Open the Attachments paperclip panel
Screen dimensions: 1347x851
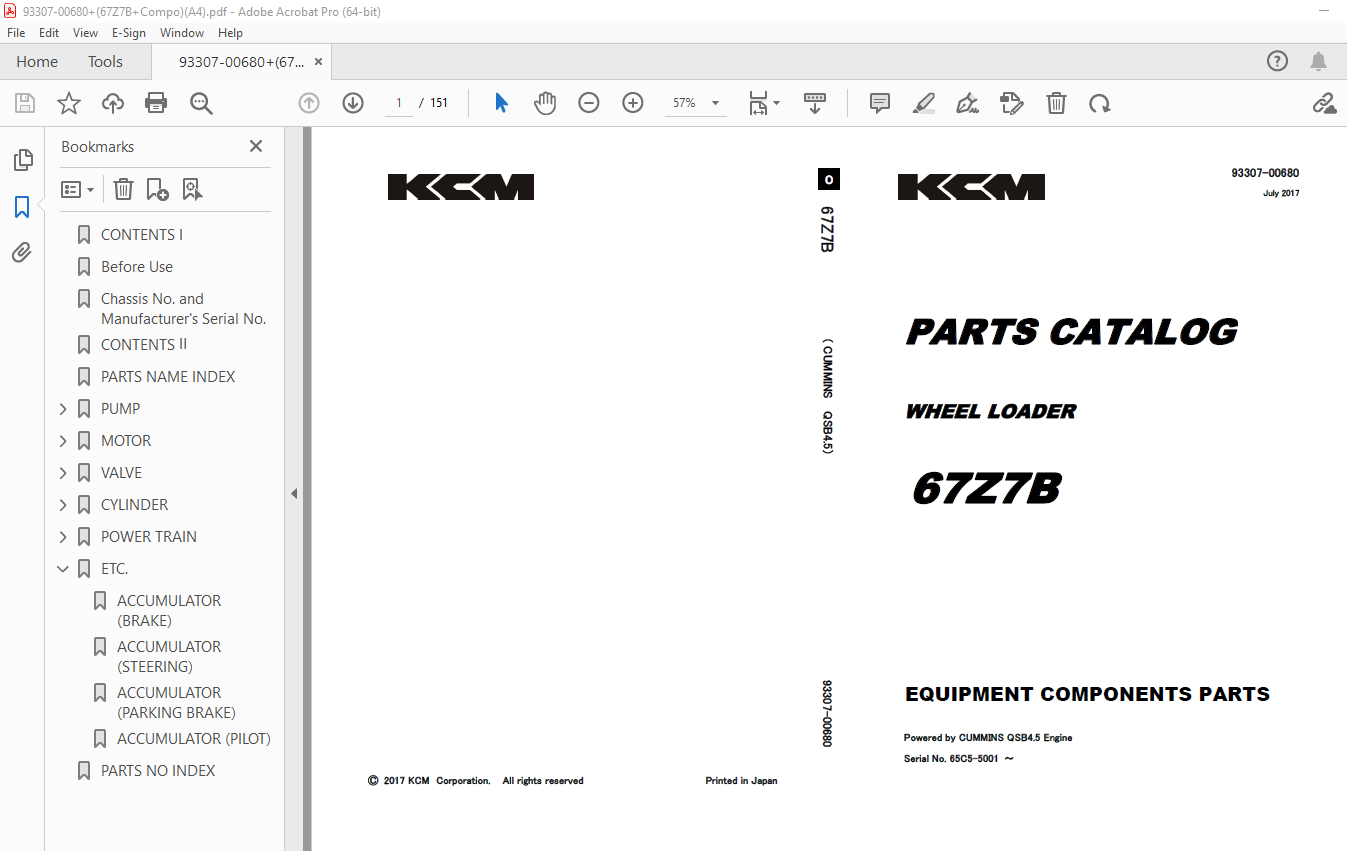[x=22, y=253]
